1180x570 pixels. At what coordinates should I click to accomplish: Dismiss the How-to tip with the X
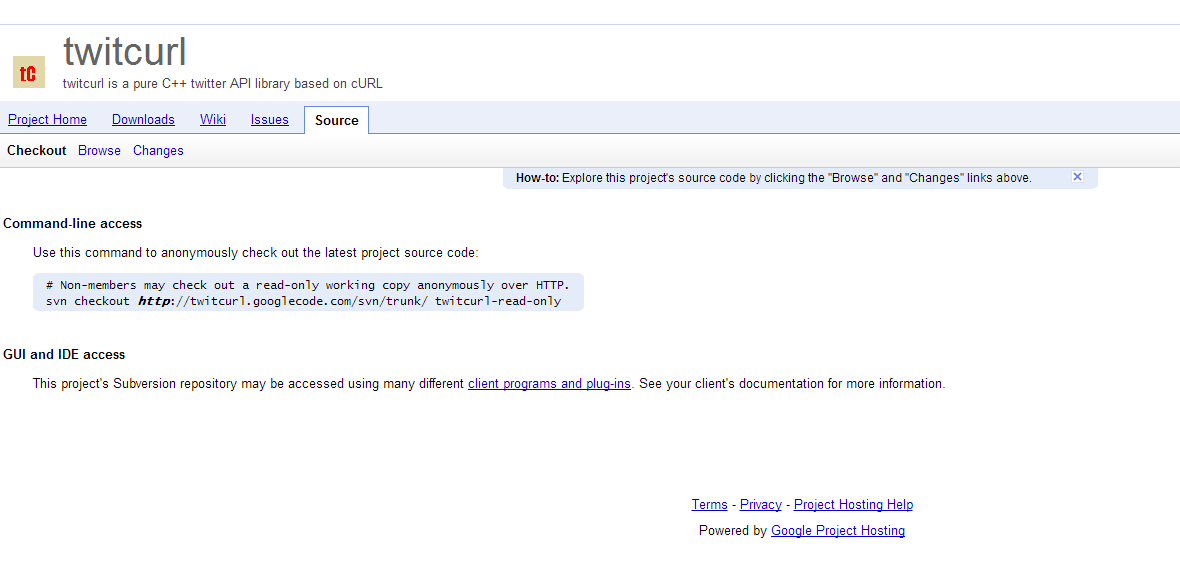click(1077, 177)
